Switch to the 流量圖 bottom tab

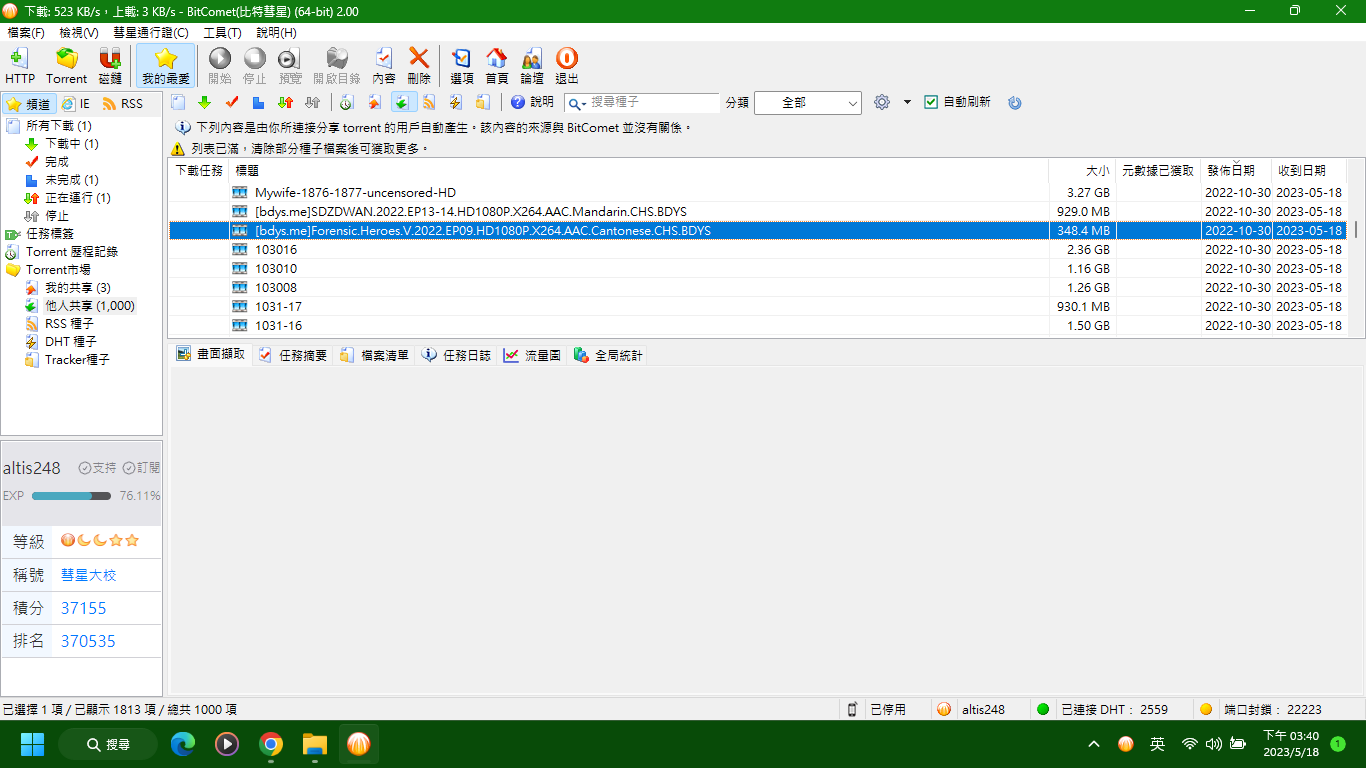[x=532, y=354]
